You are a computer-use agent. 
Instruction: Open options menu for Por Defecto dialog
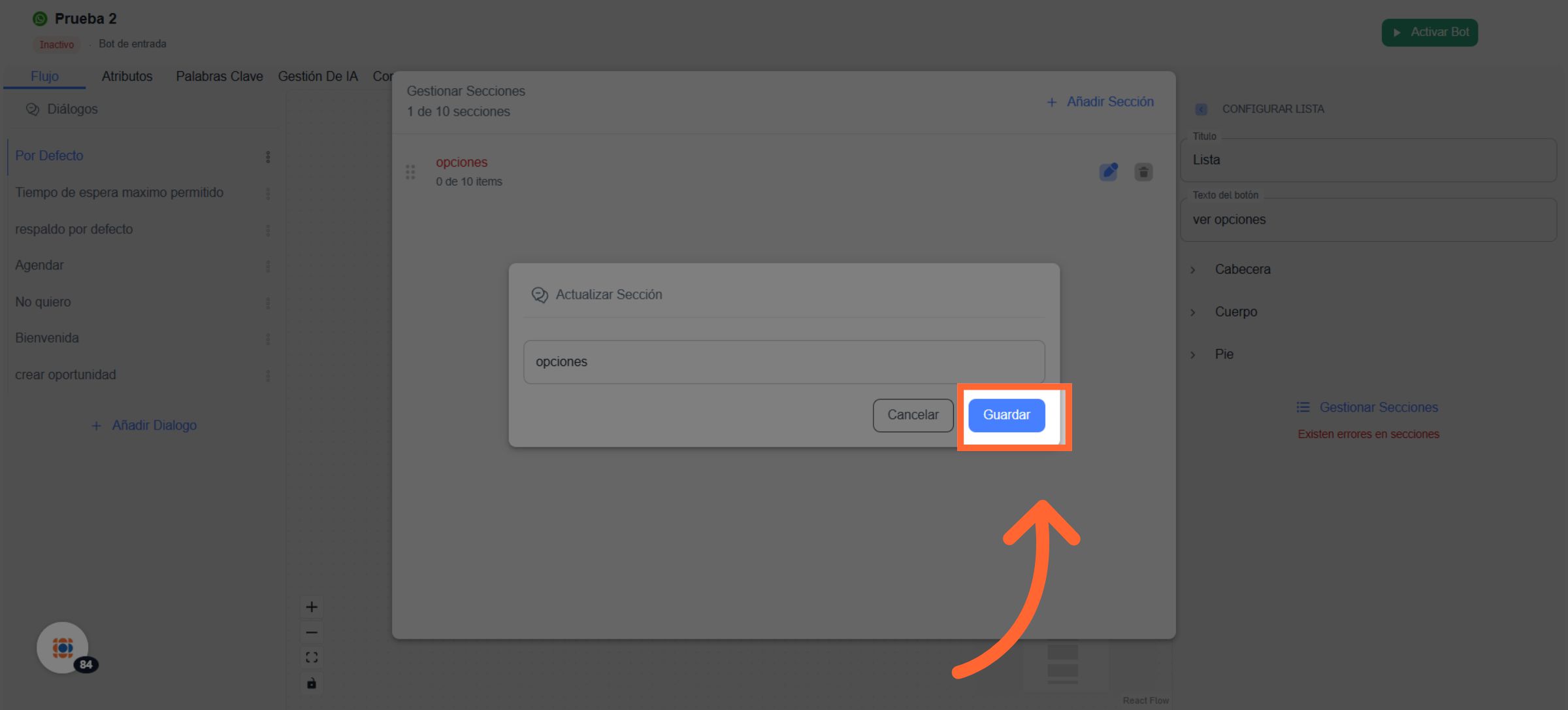(268, 157)
